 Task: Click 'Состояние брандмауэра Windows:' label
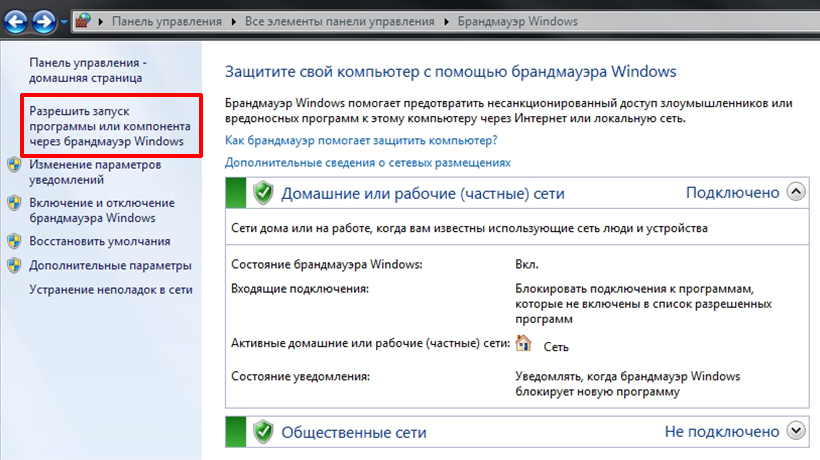pos(327,264)
